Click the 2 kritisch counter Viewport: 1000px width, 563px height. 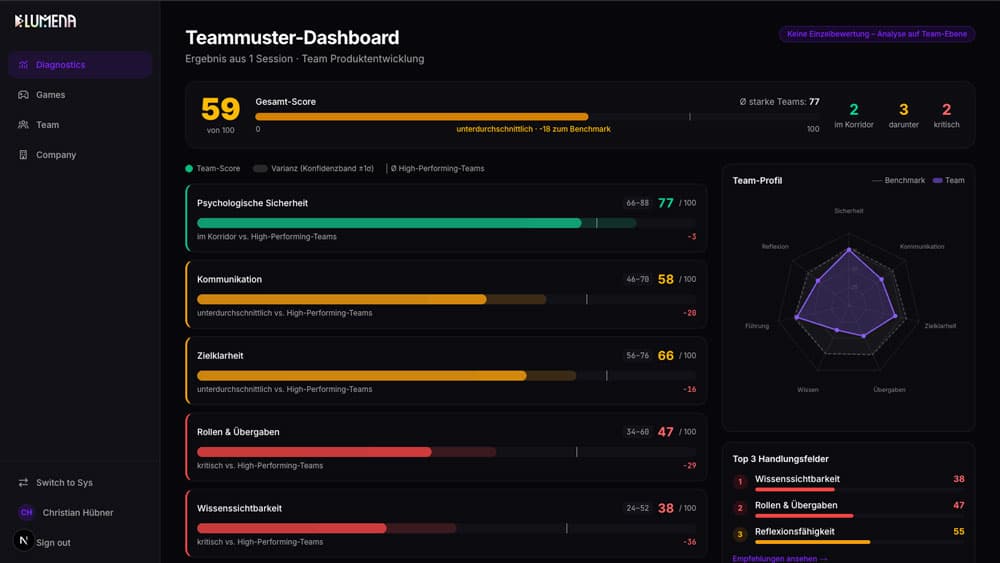[946, 115]
